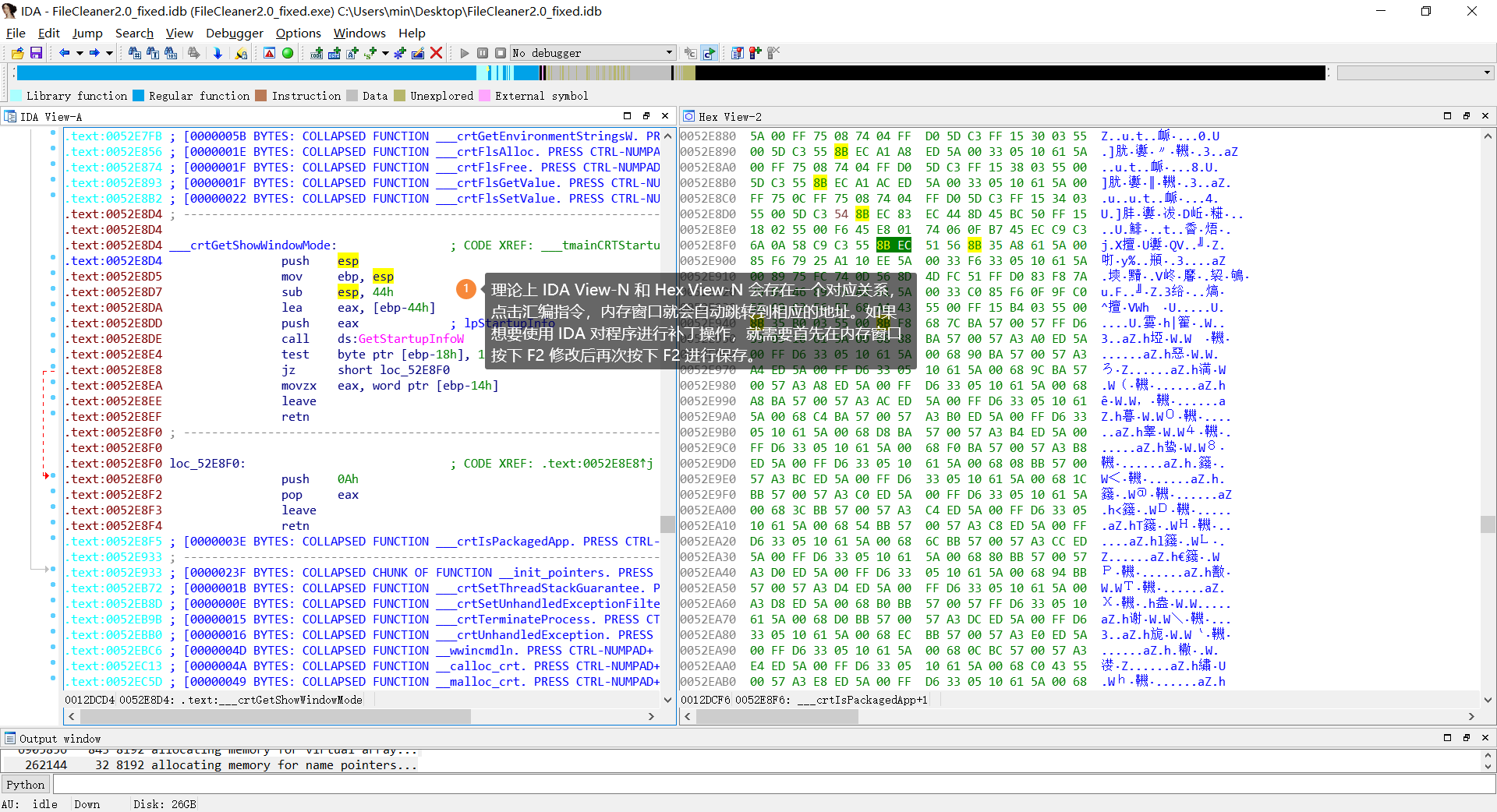Image resolution: width=1497 pixels, height=812 pixels.
Task: Click the blue down arrow jump icon
Action: coord(218,53)
